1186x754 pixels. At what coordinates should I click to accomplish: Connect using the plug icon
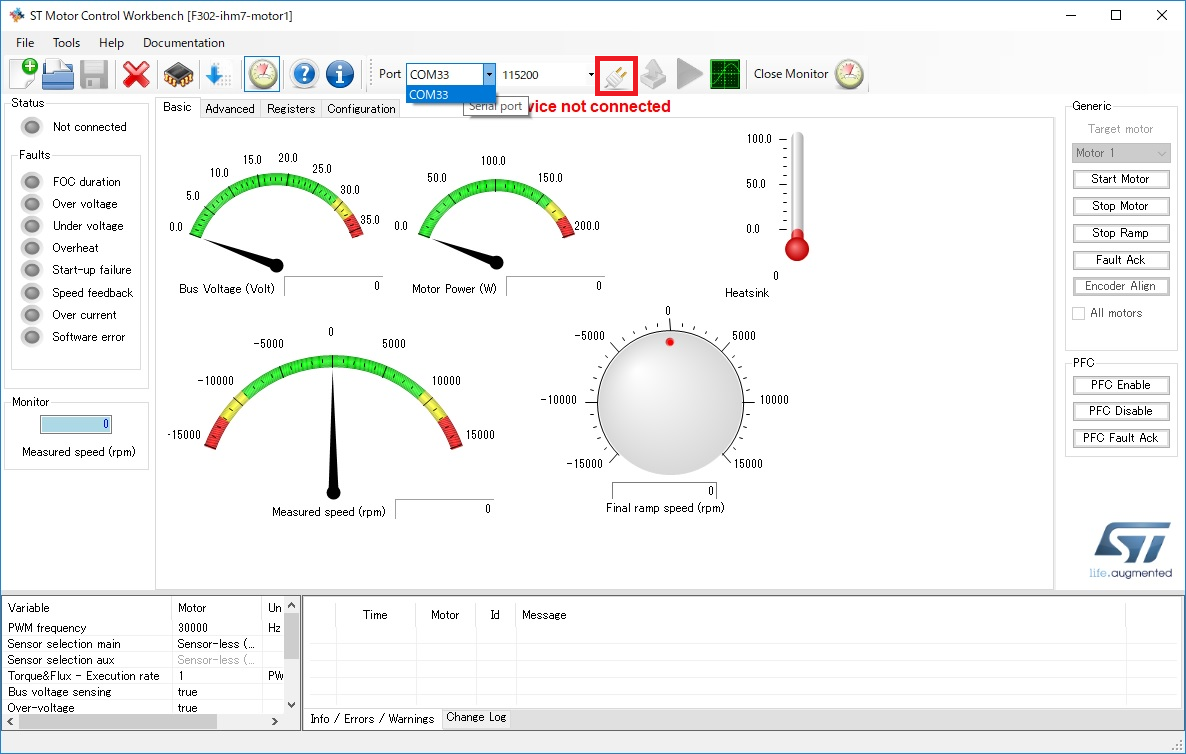pyautogui.click(x=616, y=75)
